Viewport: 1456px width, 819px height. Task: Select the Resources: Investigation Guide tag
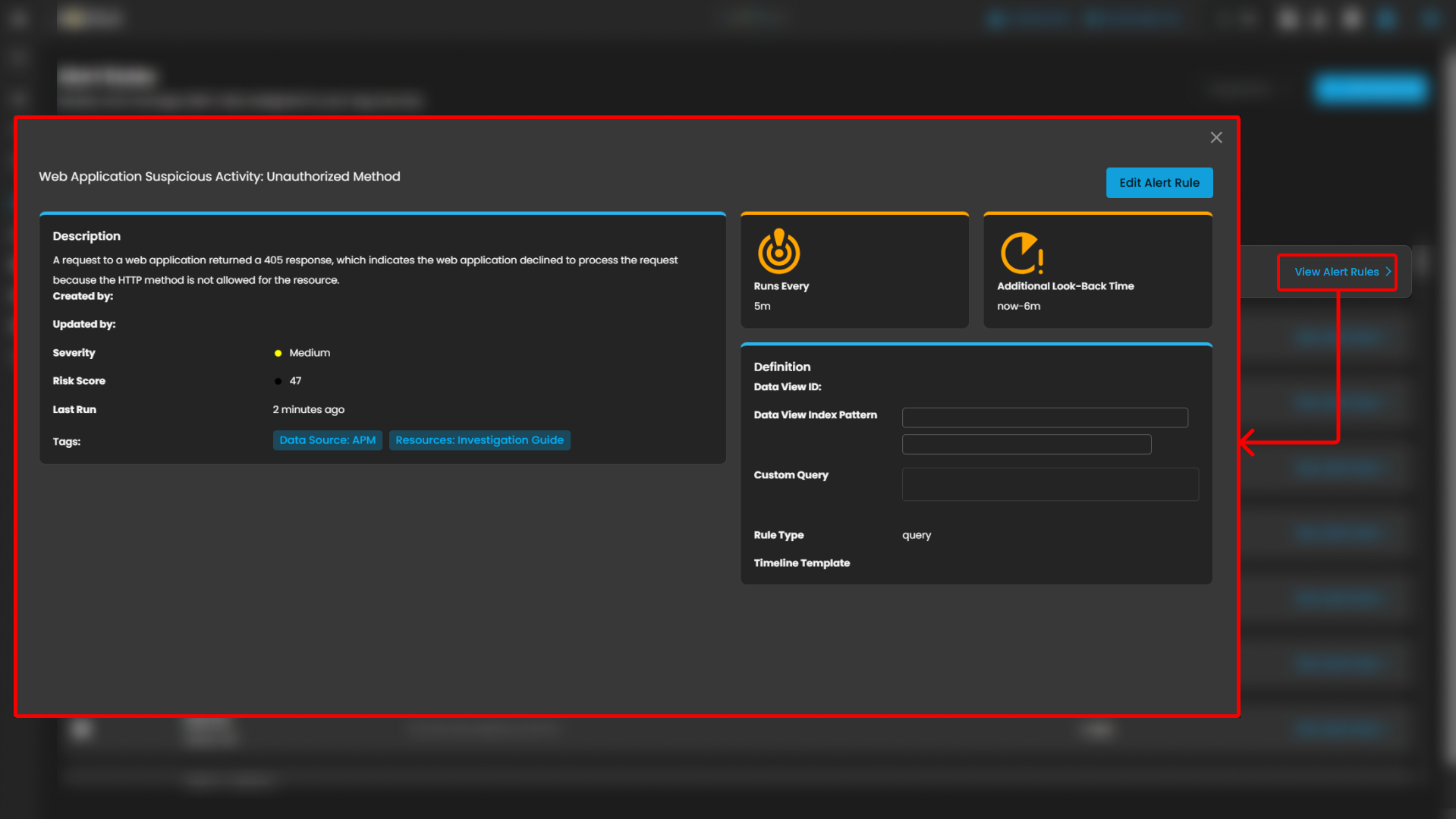point(479,440)
